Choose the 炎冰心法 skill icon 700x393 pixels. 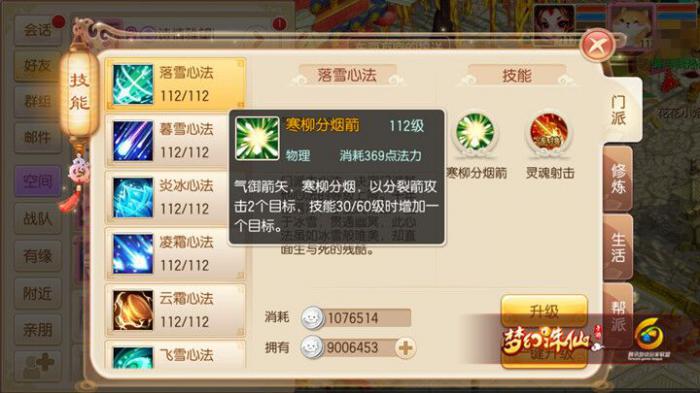pyautogui.click(x=133, y=197)
